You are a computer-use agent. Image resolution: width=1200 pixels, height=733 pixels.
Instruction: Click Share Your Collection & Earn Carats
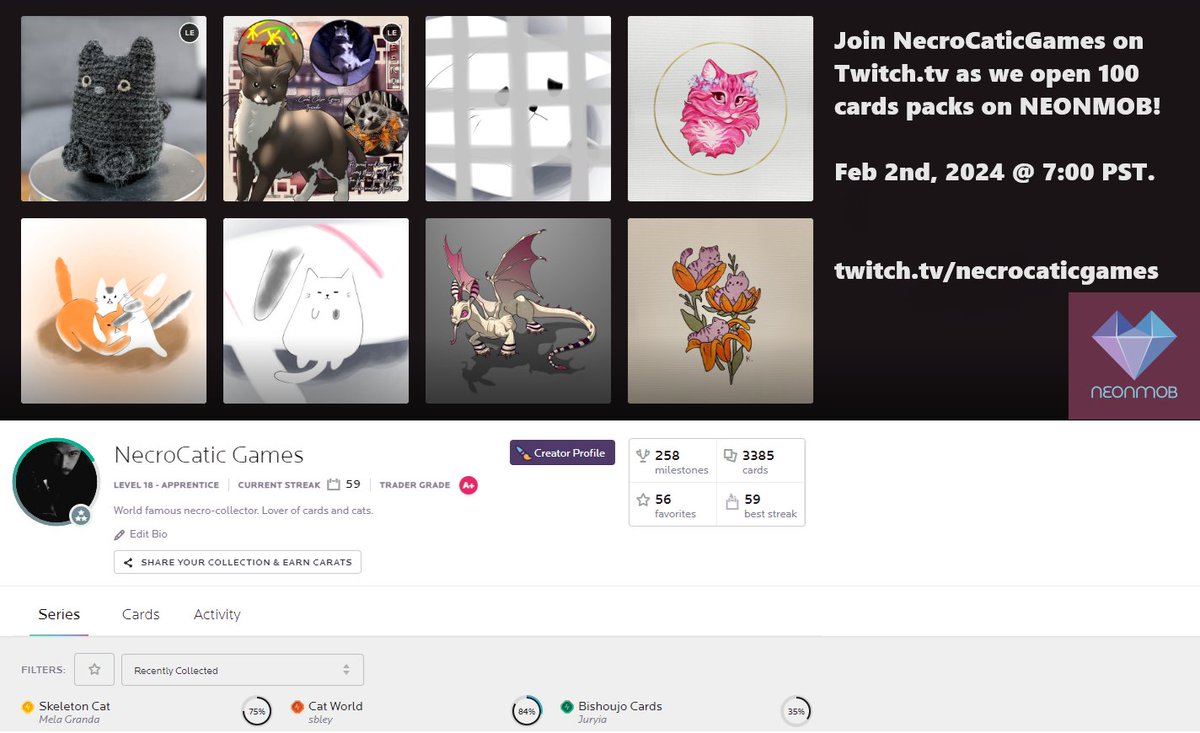(237, 562)
